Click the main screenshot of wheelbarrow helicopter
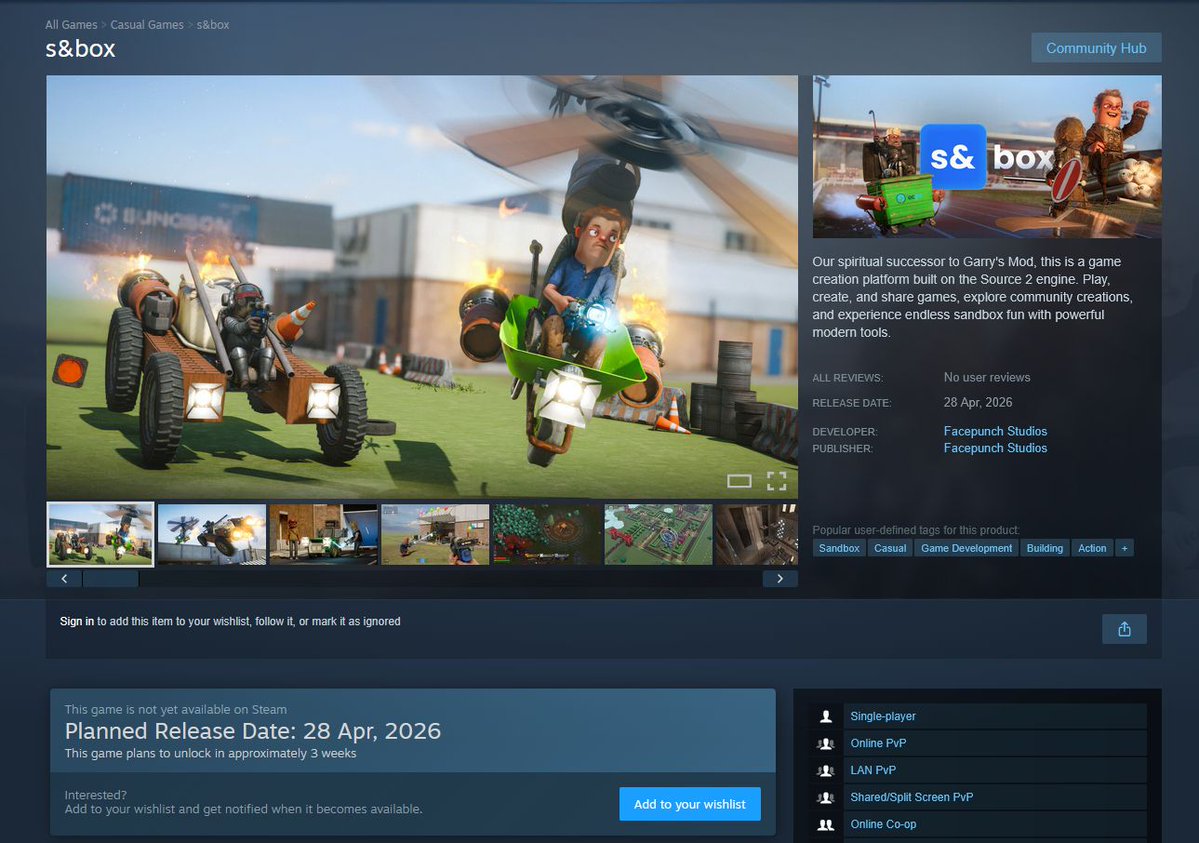Screen dimensions: 1199x843 422,287
